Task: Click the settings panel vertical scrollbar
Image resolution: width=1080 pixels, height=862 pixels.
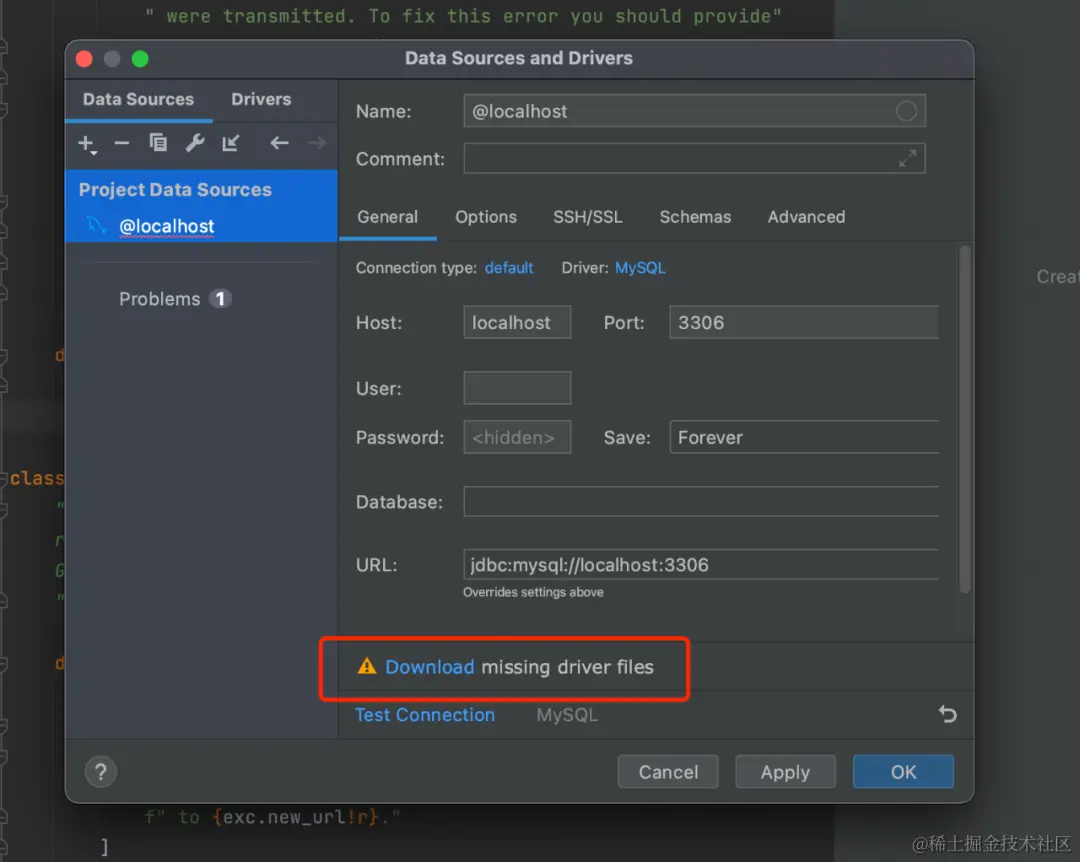Action: click(x=965, y=420)
